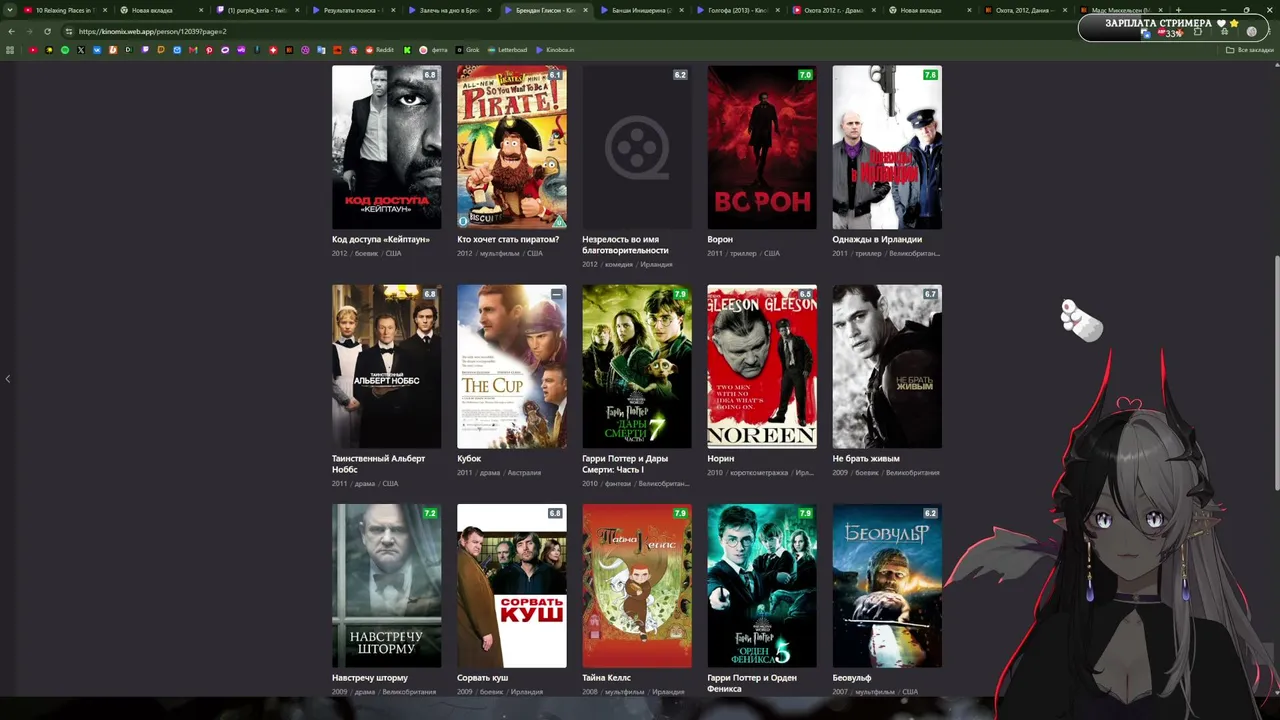Open the Noreen movie poster
The image size is (1280, 720).
click(762, 366)
